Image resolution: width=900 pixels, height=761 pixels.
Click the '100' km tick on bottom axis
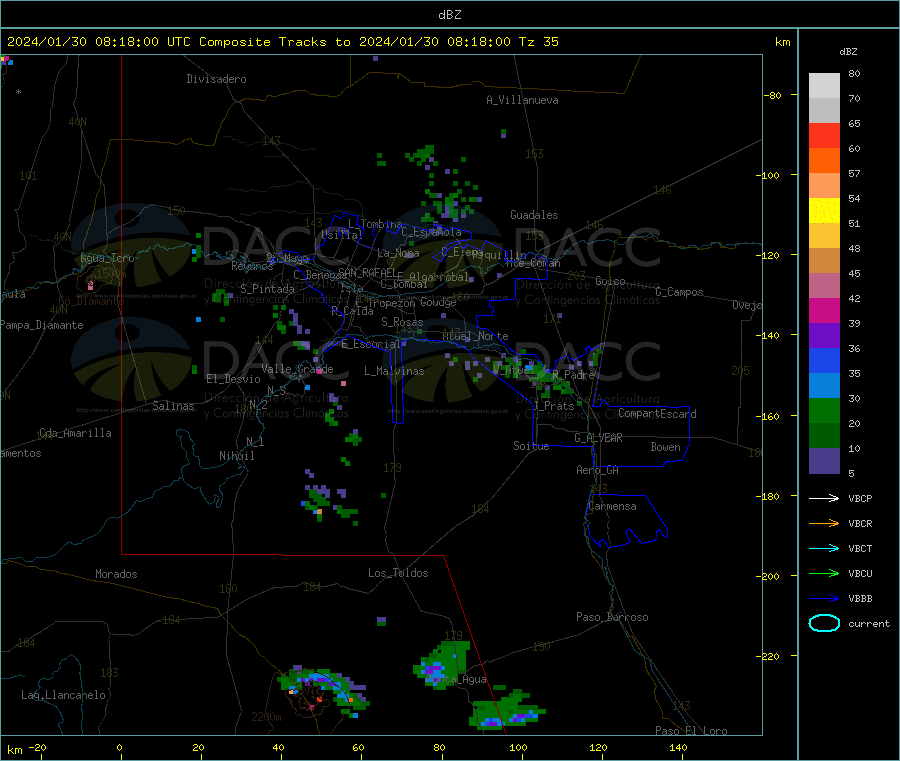(x=518, y=747)
